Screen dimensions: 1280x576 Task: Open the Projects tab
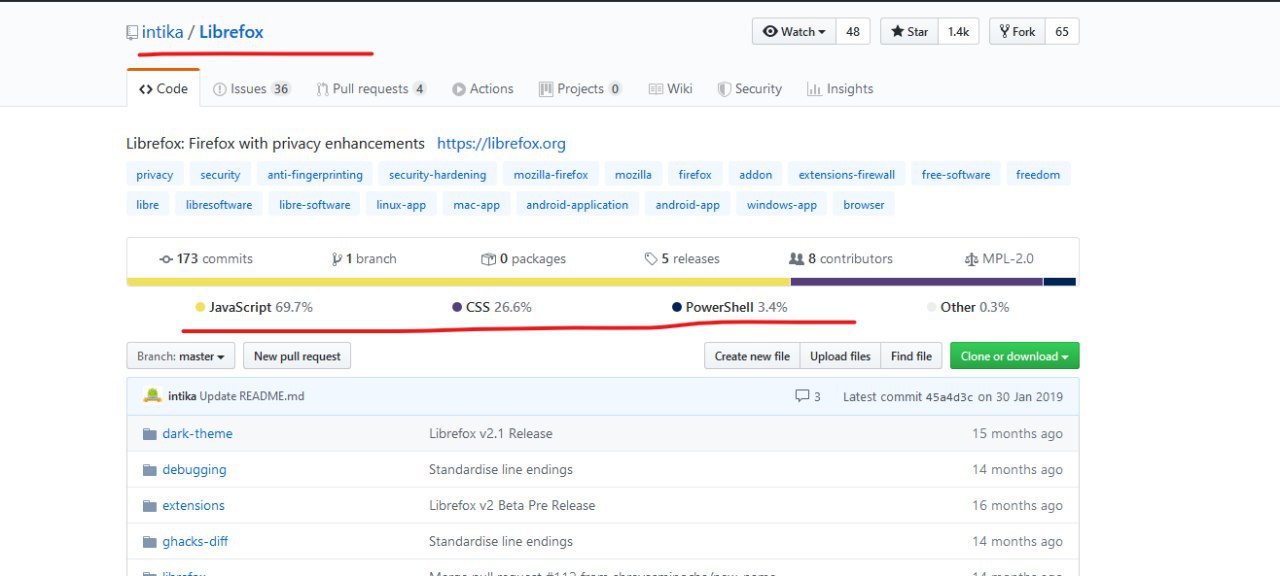click(x=580, y=89)
